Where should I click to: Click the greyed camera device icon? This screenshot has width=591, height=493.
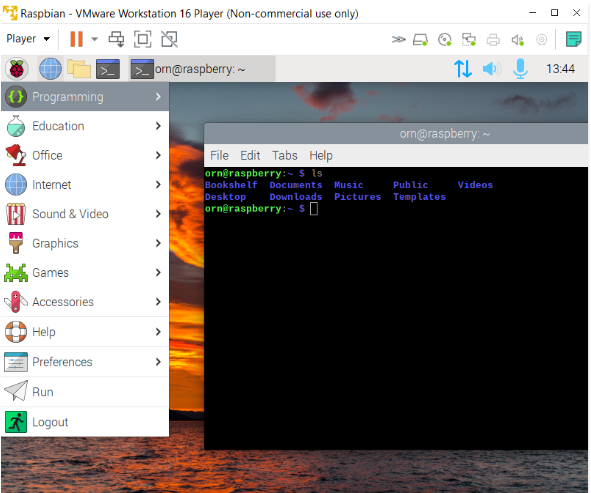(x=542, y=39)
